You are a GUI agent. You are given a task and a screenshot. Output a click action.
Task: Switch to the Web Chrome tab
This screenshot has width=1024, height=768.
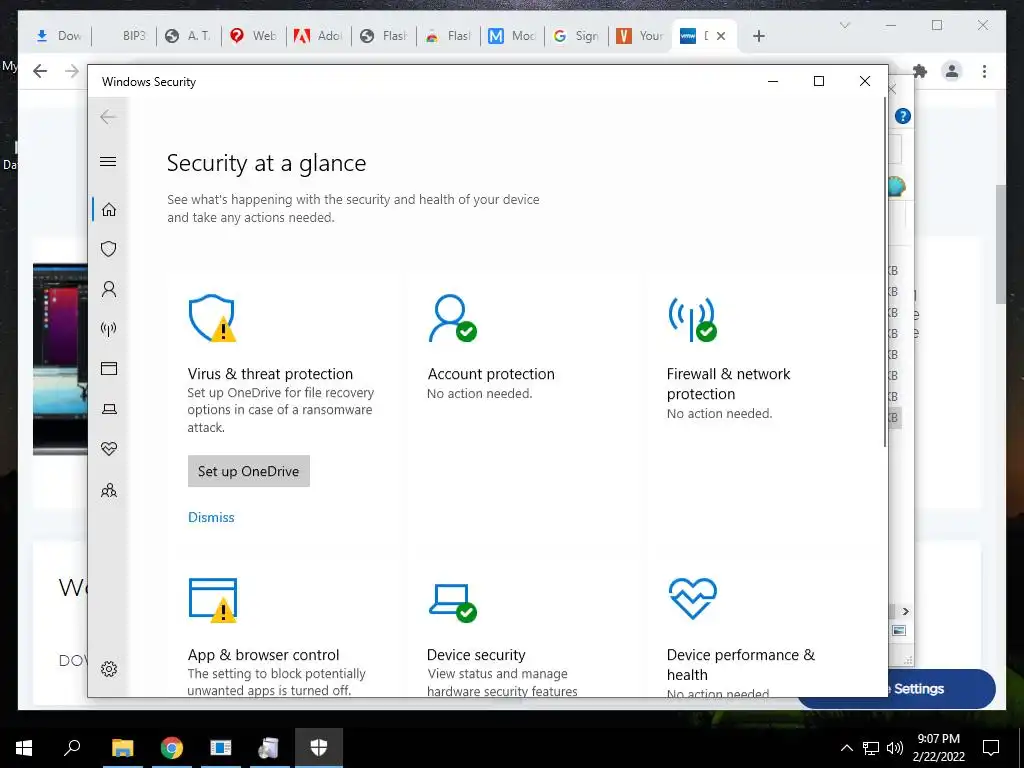pos(253,36)
